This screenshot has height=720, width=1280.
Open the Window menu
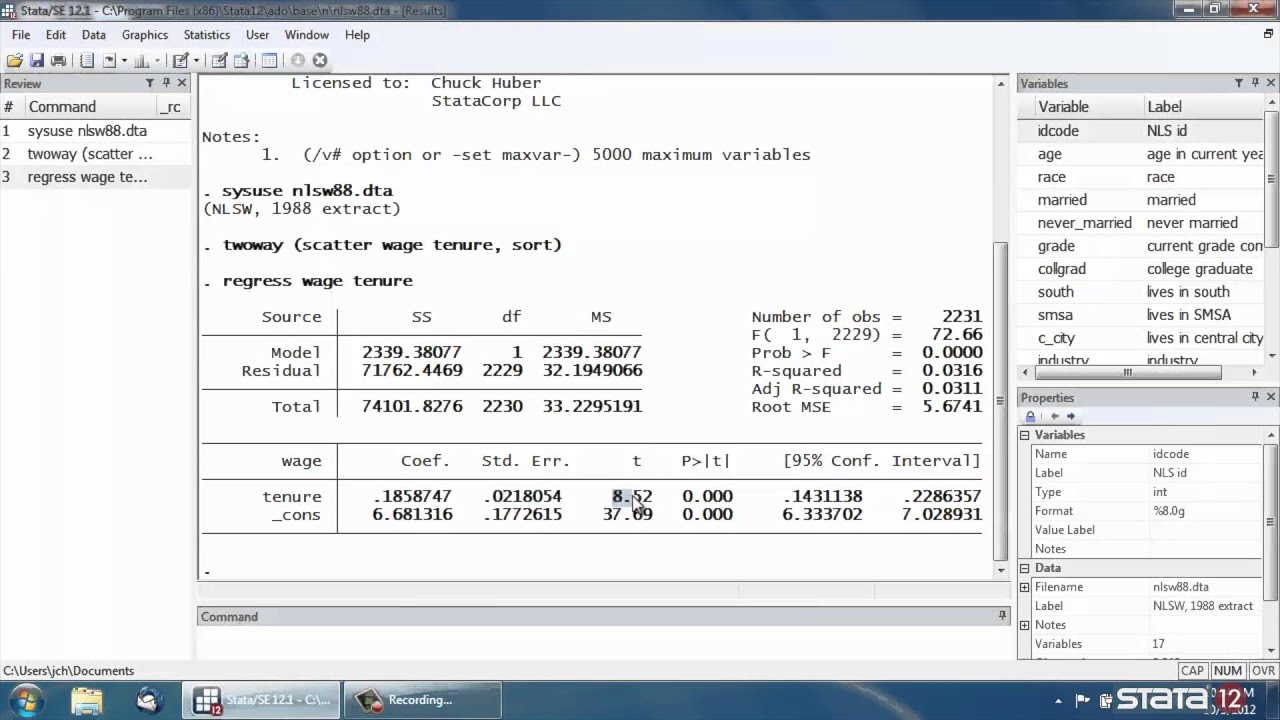coord(307,34)
